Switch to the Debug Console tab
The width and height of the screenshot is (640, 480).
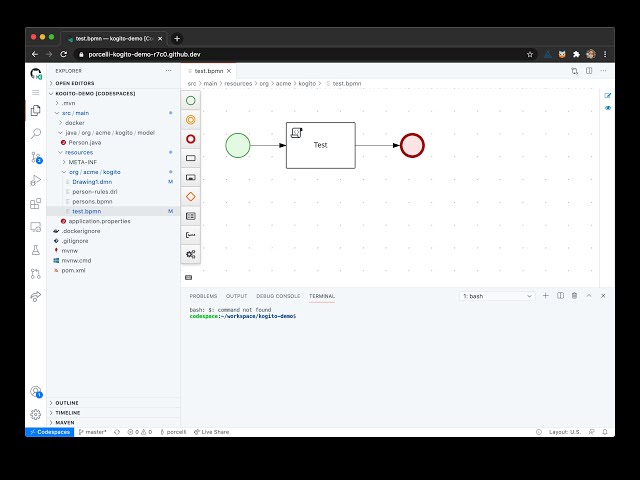point(278,296)
